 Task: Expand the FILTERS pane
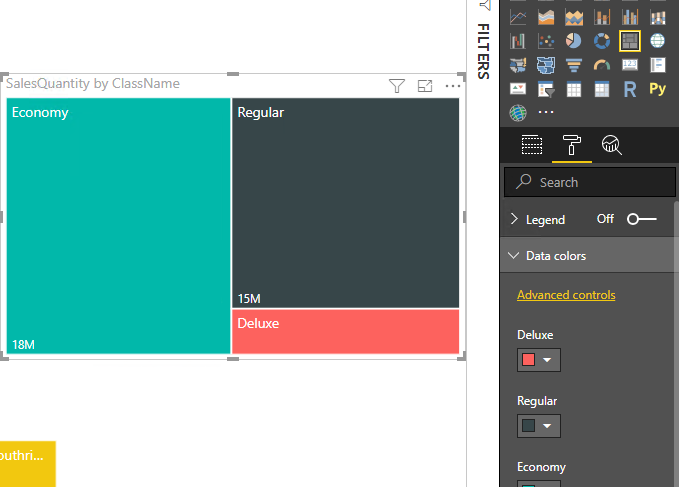(483, 51)
